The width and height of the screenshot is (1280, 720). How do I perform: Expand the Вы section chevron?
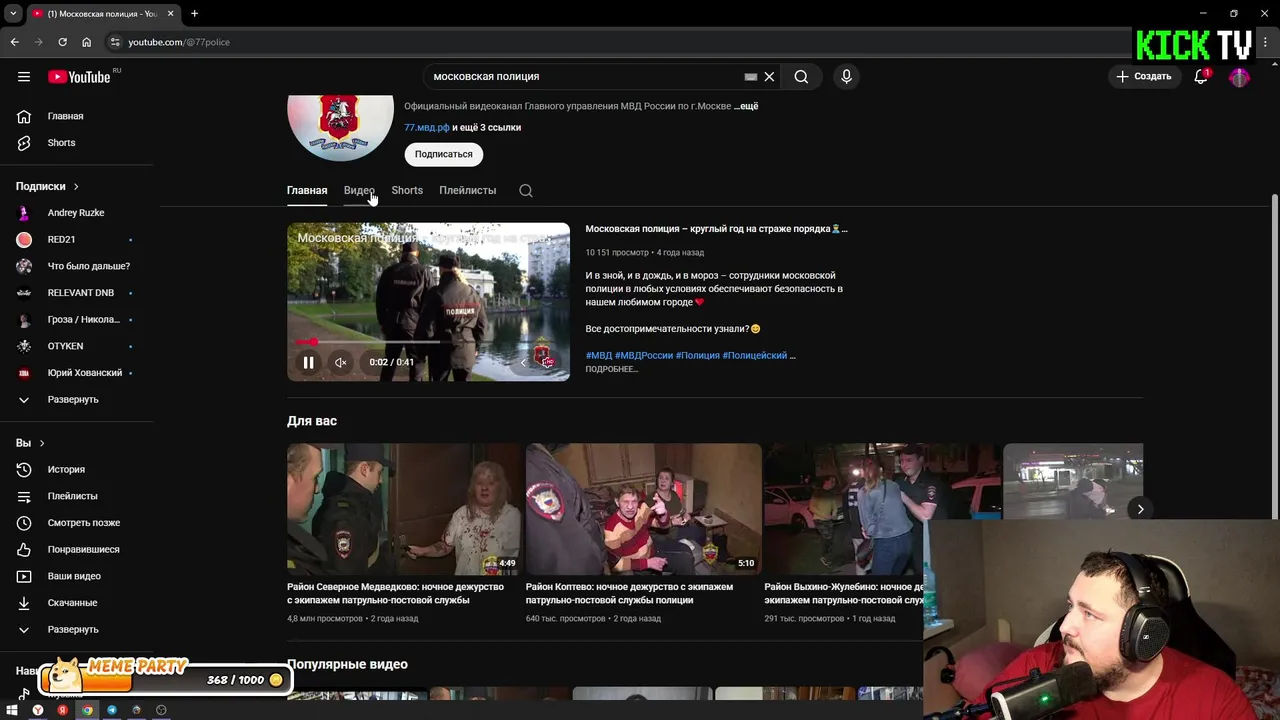click(41, 443)
